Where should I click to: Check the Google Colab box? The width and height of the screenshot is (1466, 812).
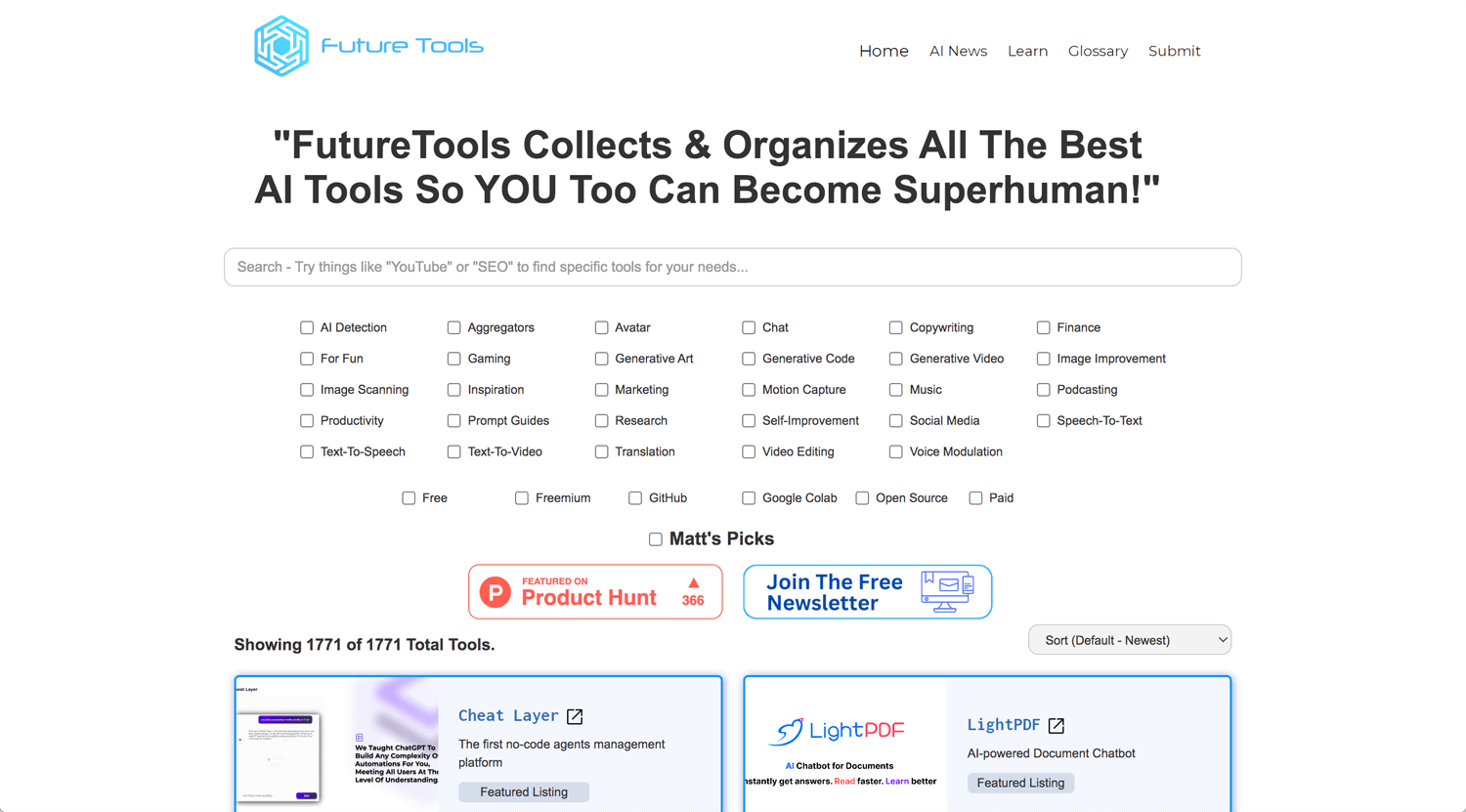749,498
